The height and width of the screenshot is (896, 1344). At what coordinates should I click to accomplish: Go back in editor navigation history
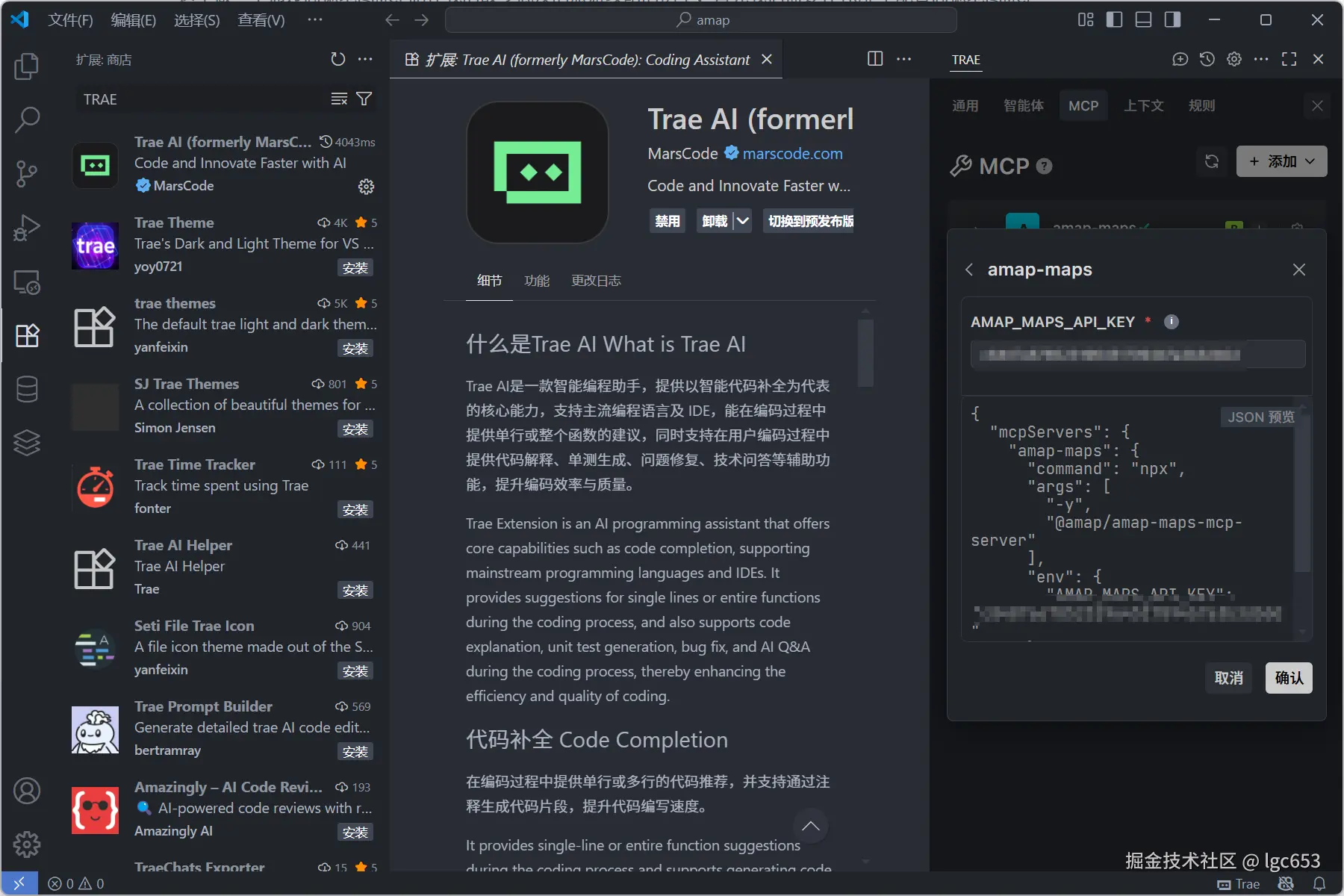(393, 20)
